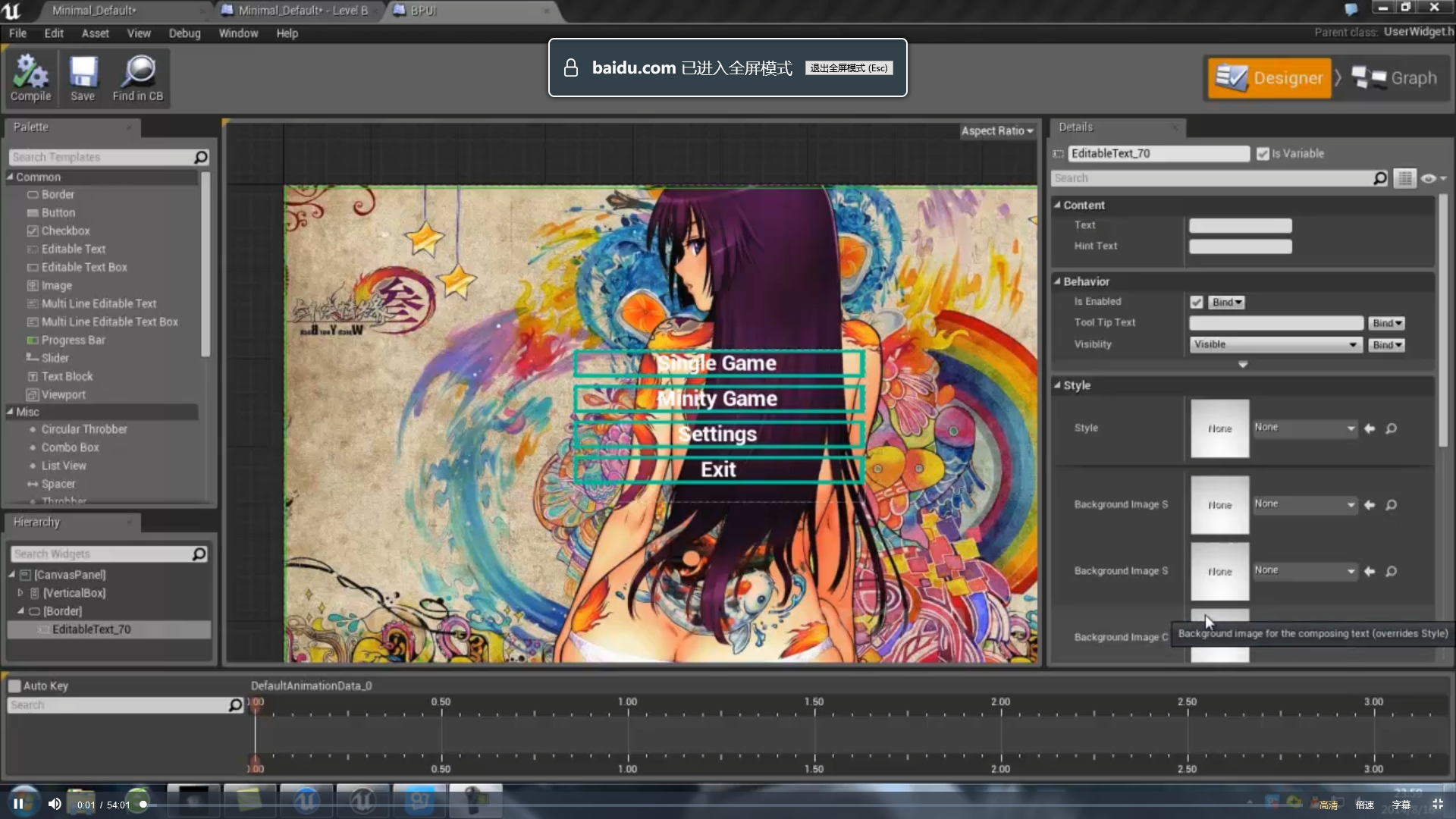1456x819 pixels.
Task: Select Slider widget in Palette
Action: tap(55, 359)
